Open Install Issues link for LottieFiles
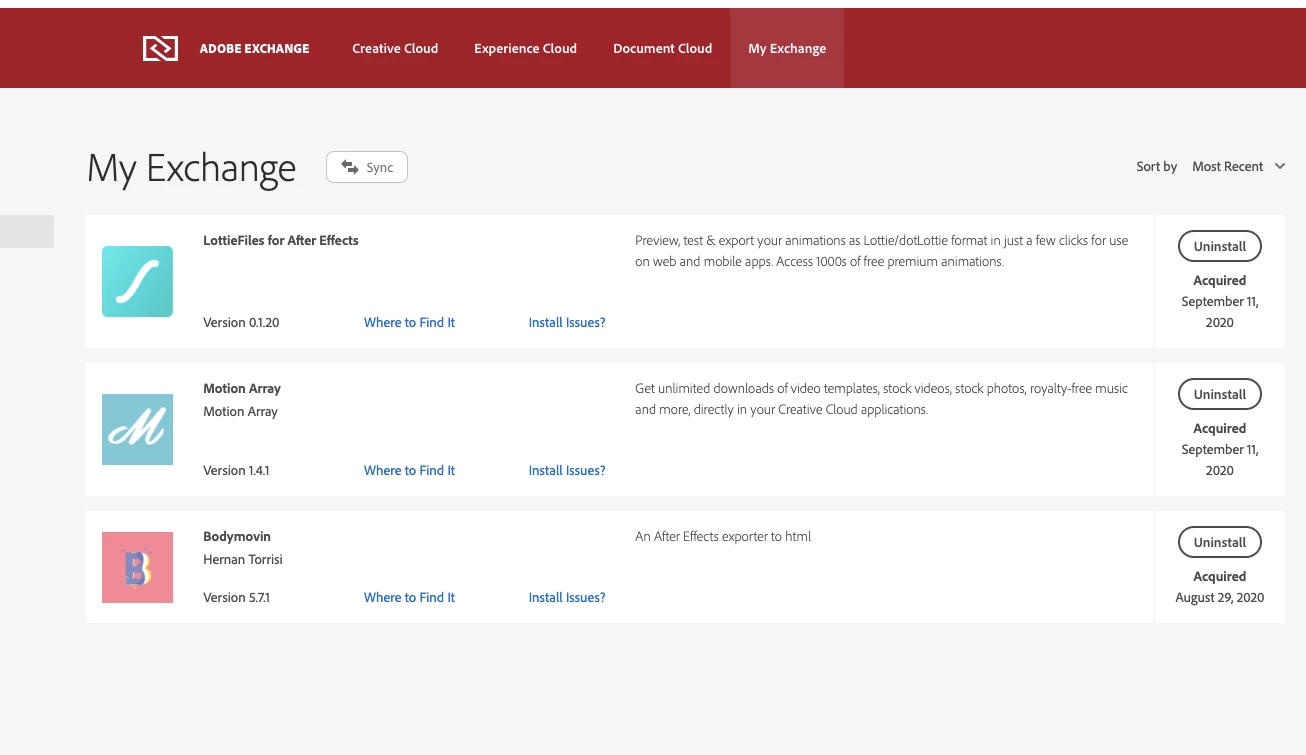Screen dimensions: 1306x755 (567, 322)
